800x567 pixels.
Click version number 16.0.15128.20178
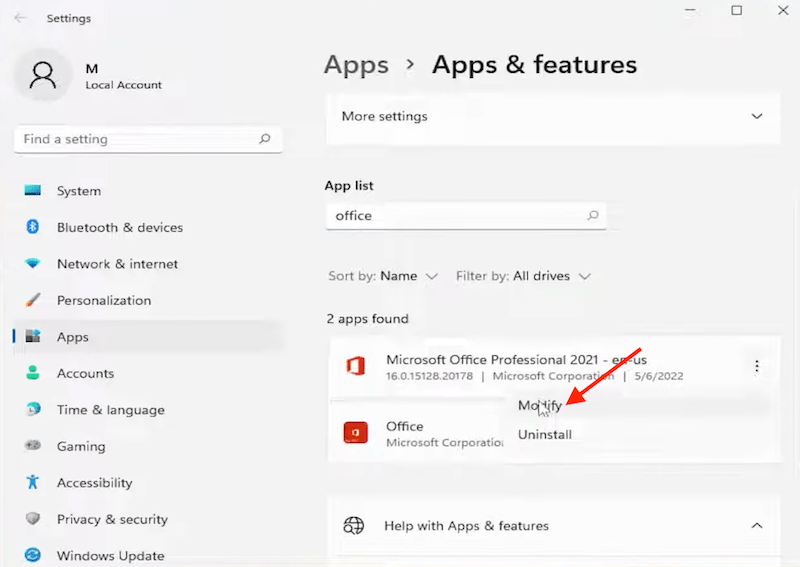430,376
